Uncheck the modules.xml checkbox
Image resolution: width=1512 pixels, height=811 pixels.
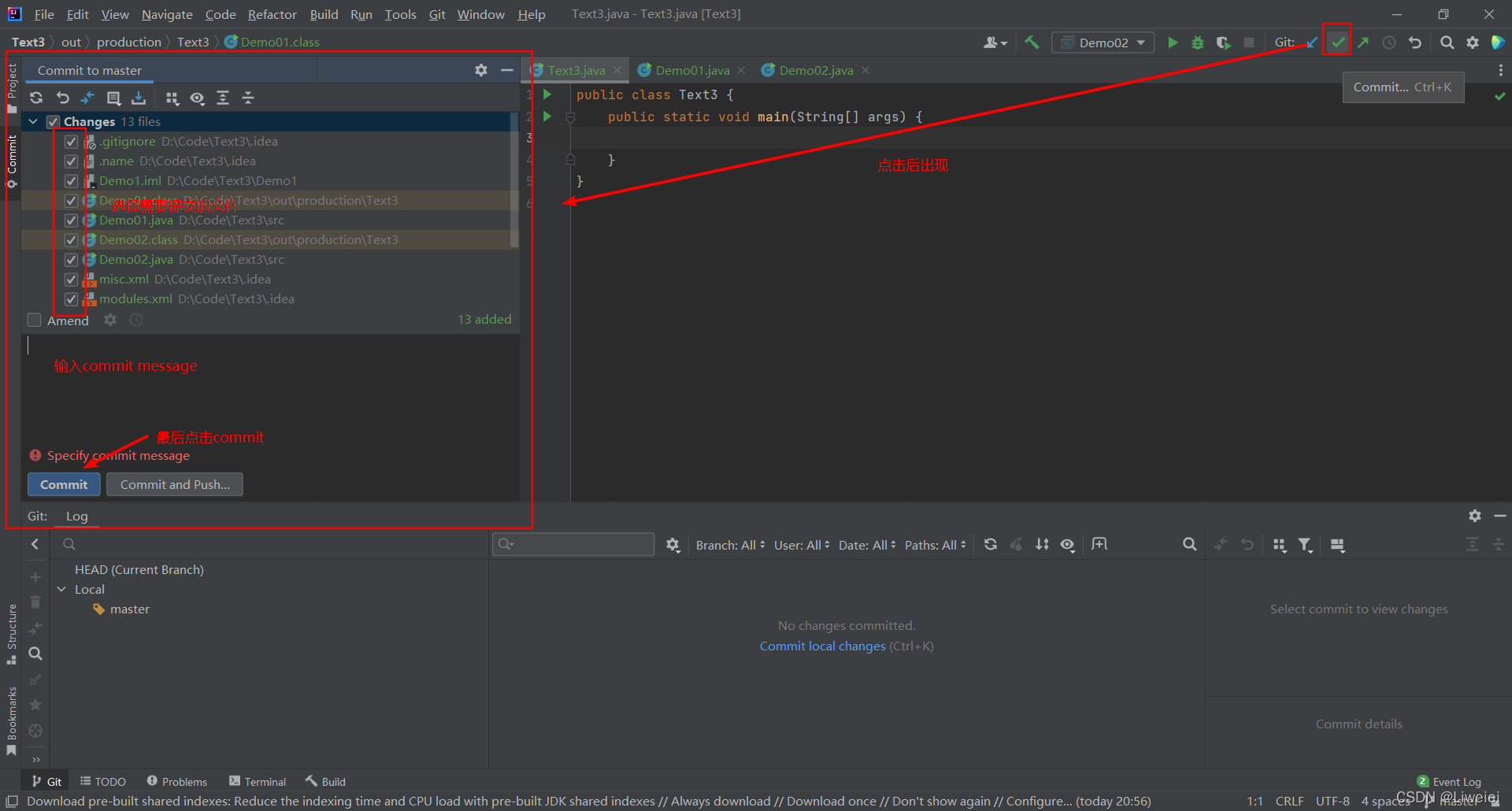(x=71, y=299)
